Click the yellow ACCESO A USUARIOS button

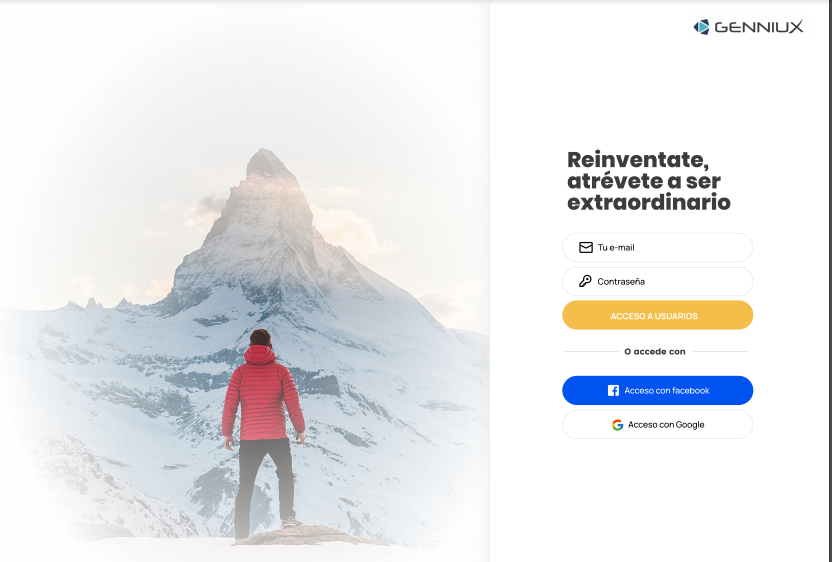(657, 315)
